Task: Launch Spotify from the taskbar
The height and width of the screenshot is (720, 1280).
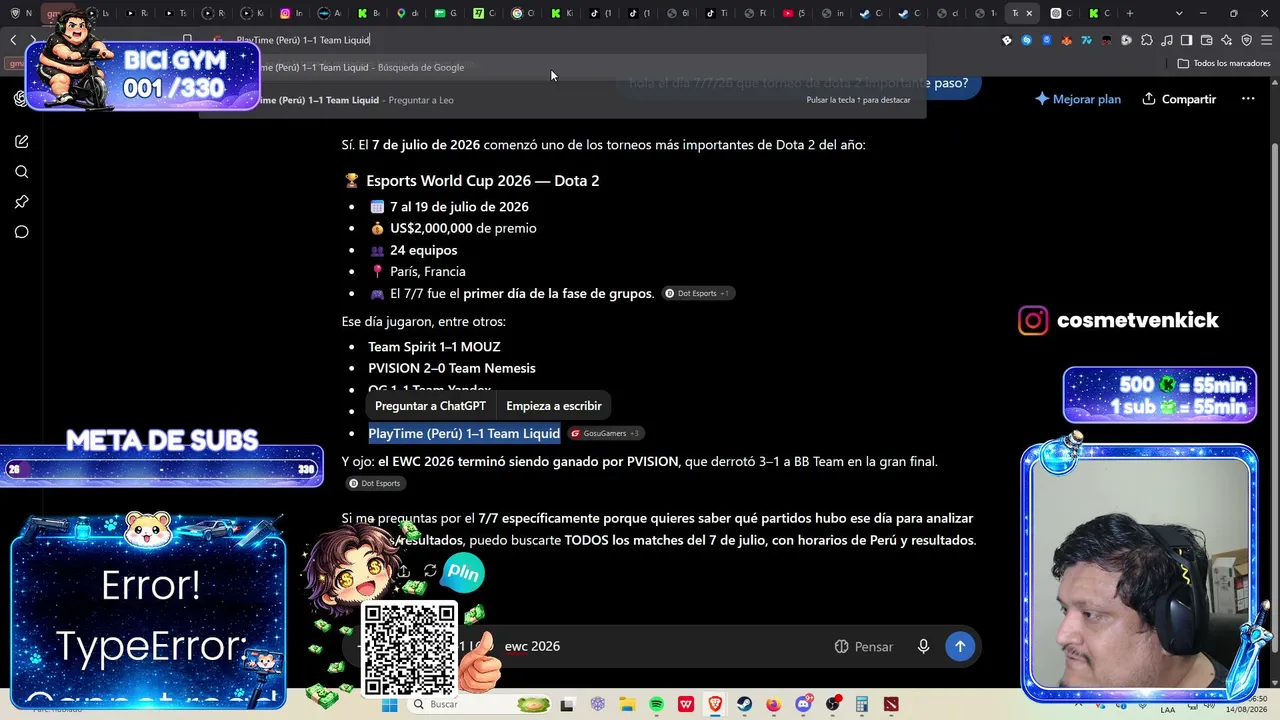Action: click(x=656, y=705)
